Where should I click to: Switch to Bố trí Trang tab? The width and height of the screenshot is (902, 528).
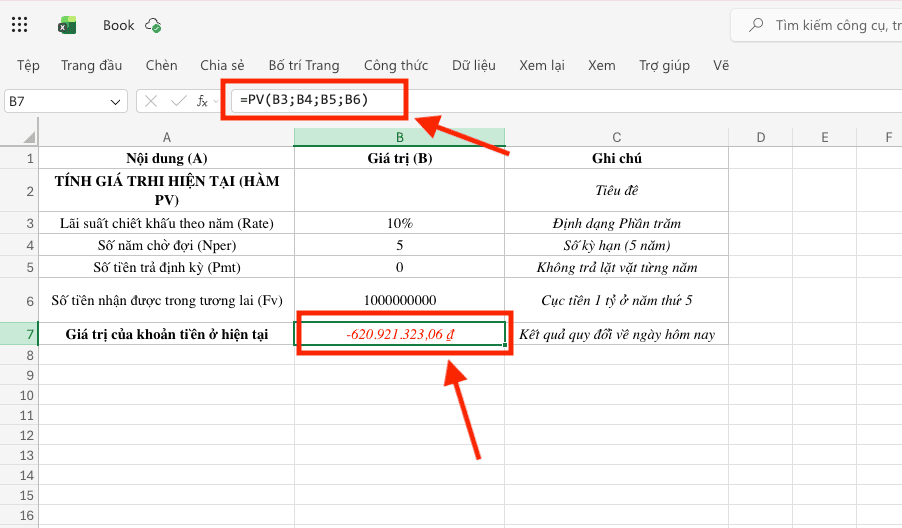304,66
